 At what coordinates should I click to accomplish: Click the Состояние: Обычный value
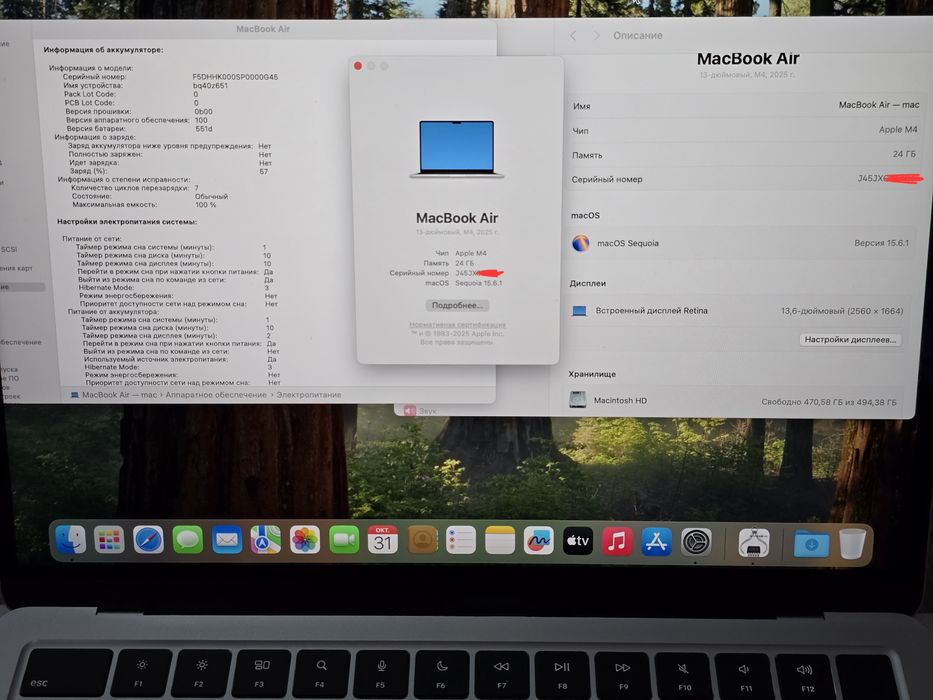coord(211,196)
